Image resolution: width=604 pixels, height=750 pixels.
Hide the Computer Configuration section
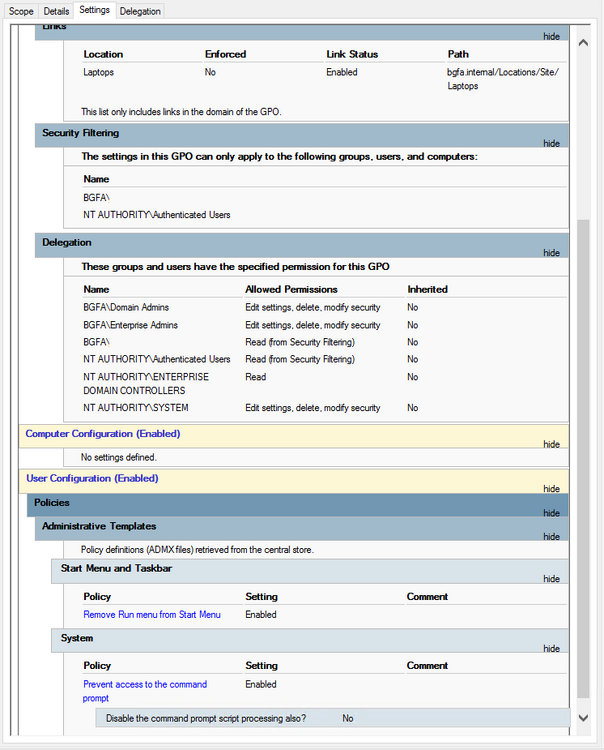[551, 444]
